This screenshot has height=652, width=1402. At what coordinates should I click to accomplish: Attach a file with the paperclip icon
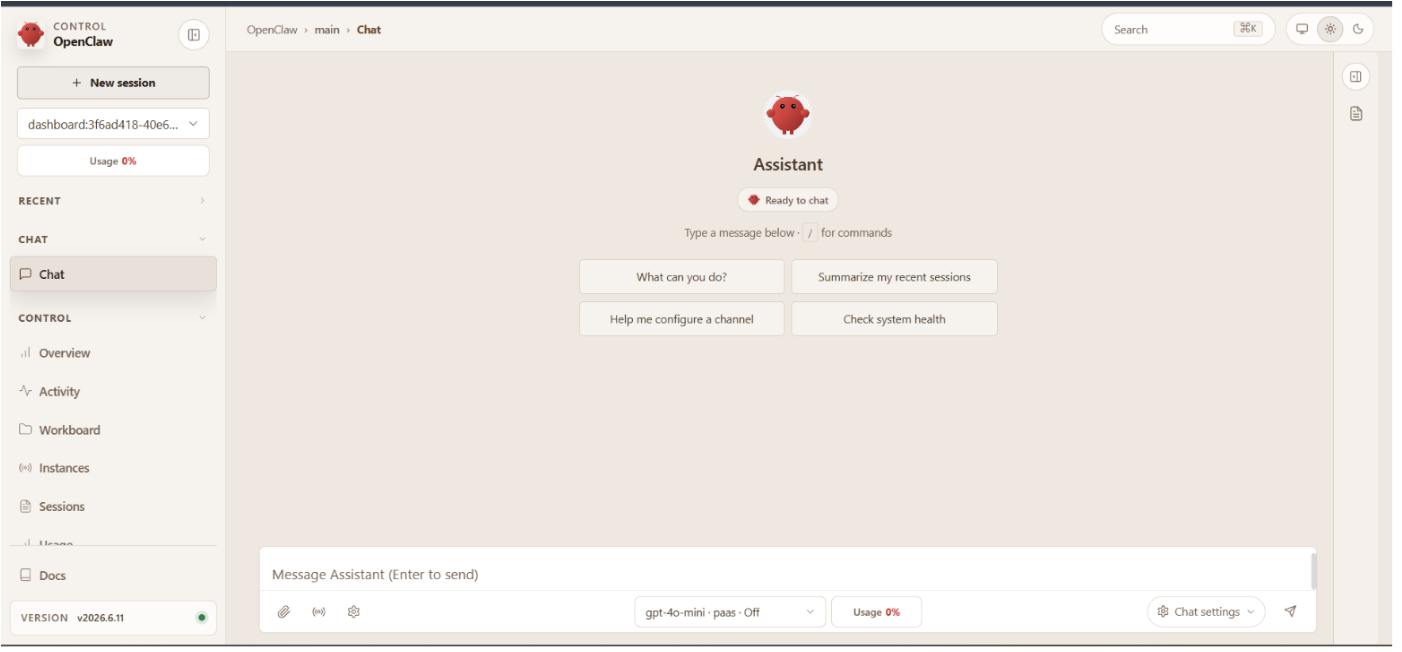pyautogui.click(x=284, y=612)
